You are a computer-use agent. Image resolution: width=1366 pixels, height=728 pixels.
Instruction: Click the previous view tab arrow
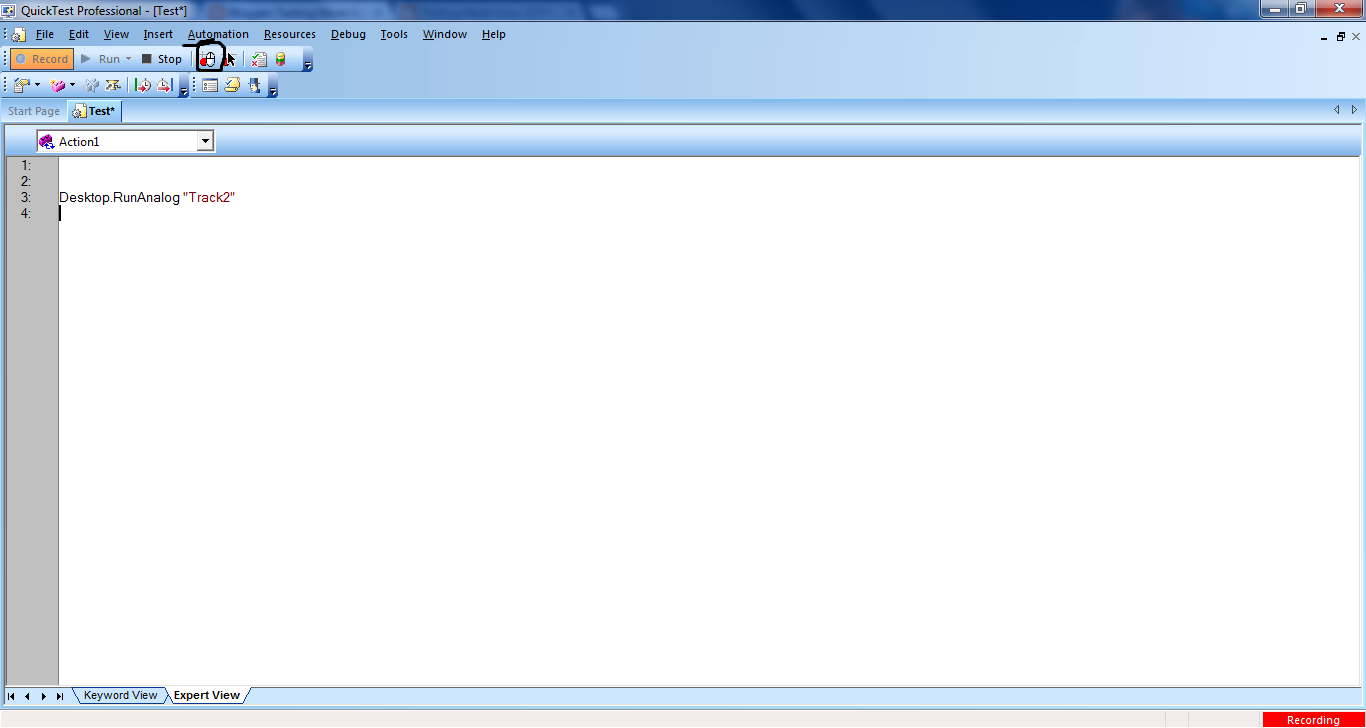click(x=27, y=696)
